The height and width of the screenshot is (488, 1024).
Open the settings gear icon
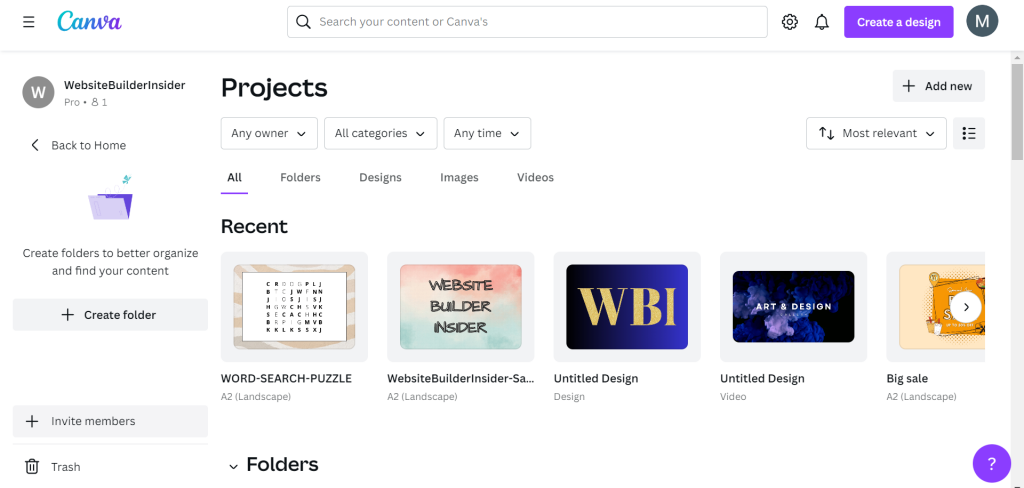(790, 22)
